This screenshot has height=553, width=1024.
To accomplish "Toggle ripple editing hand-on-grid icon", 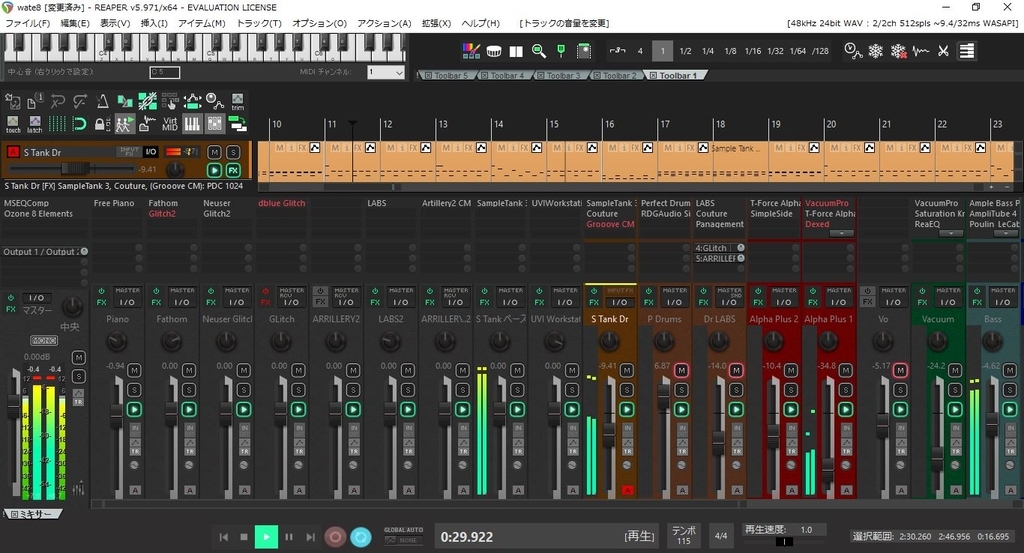I will click(x=170, y=101).
